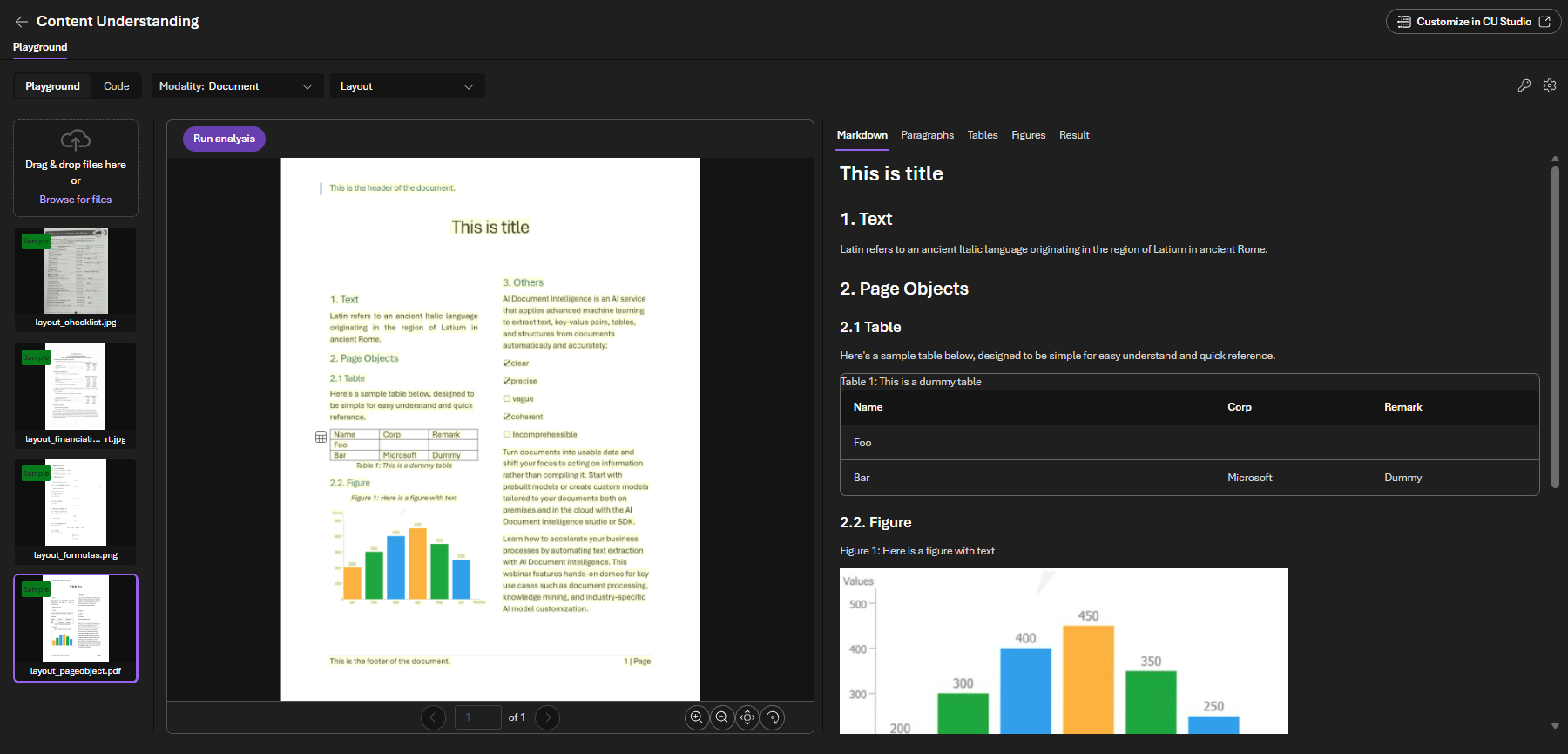The image size is (1568, 754).
Task: Select the layout_financialr sample thumbnail
Action: (x=76, y=395)
